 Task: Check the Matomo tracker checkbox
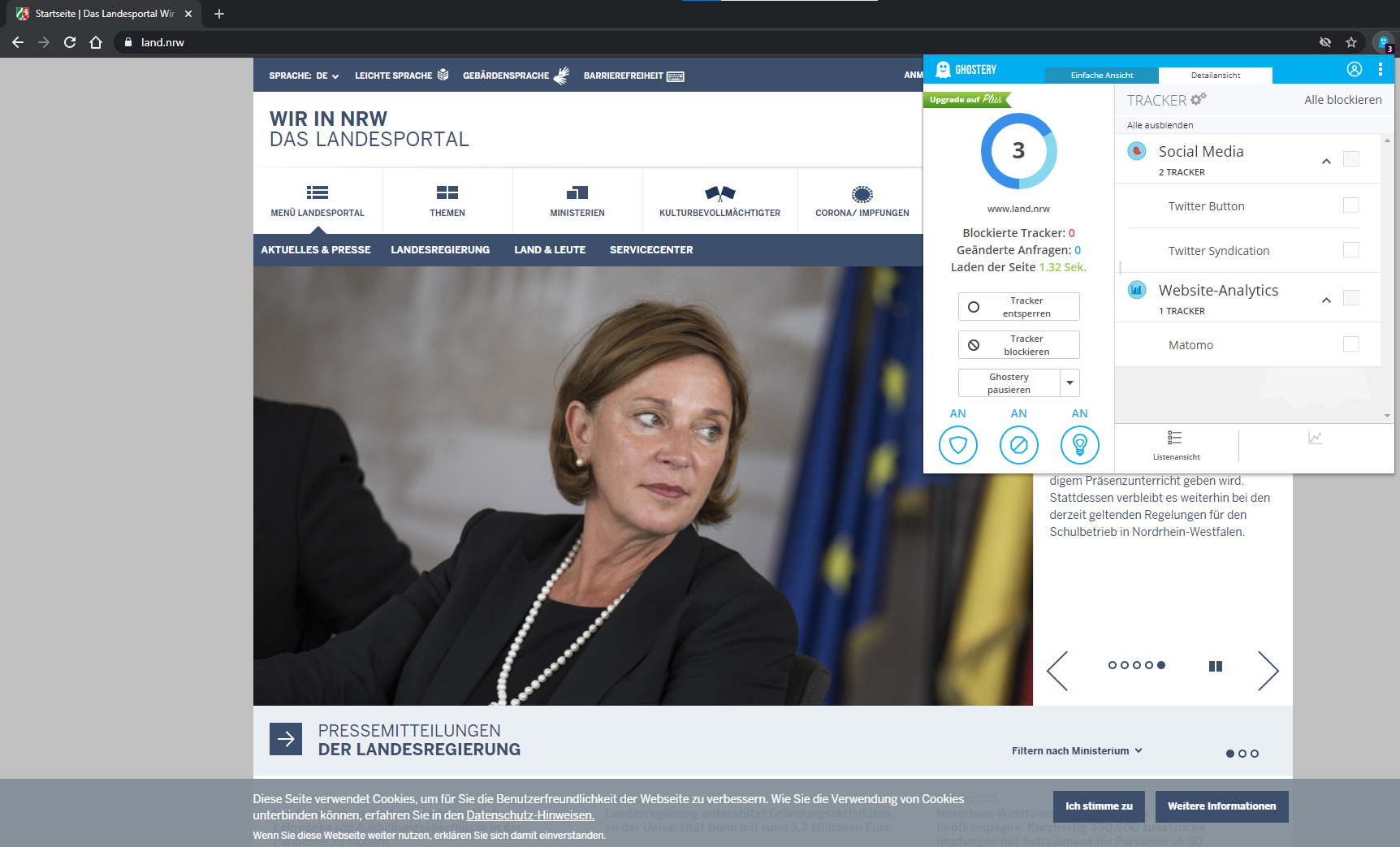click(1350, 344)
